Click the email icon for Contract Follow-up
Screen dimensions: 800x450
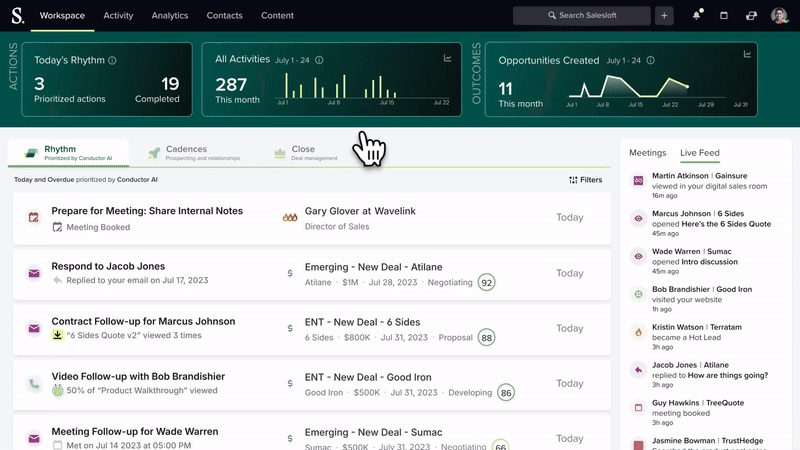pos(34,329)
